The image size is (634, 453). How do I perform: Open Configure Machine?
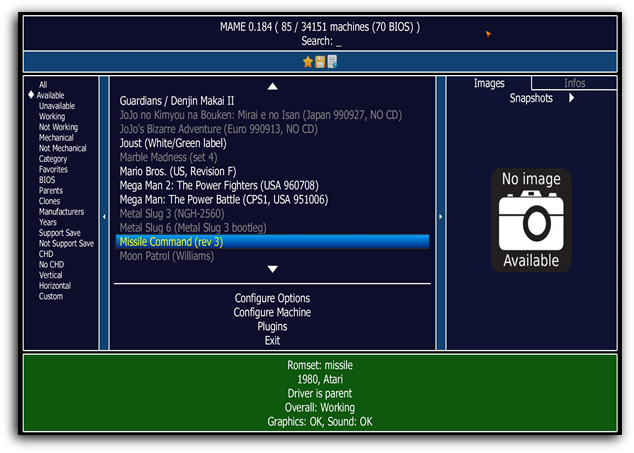(272, 312)
